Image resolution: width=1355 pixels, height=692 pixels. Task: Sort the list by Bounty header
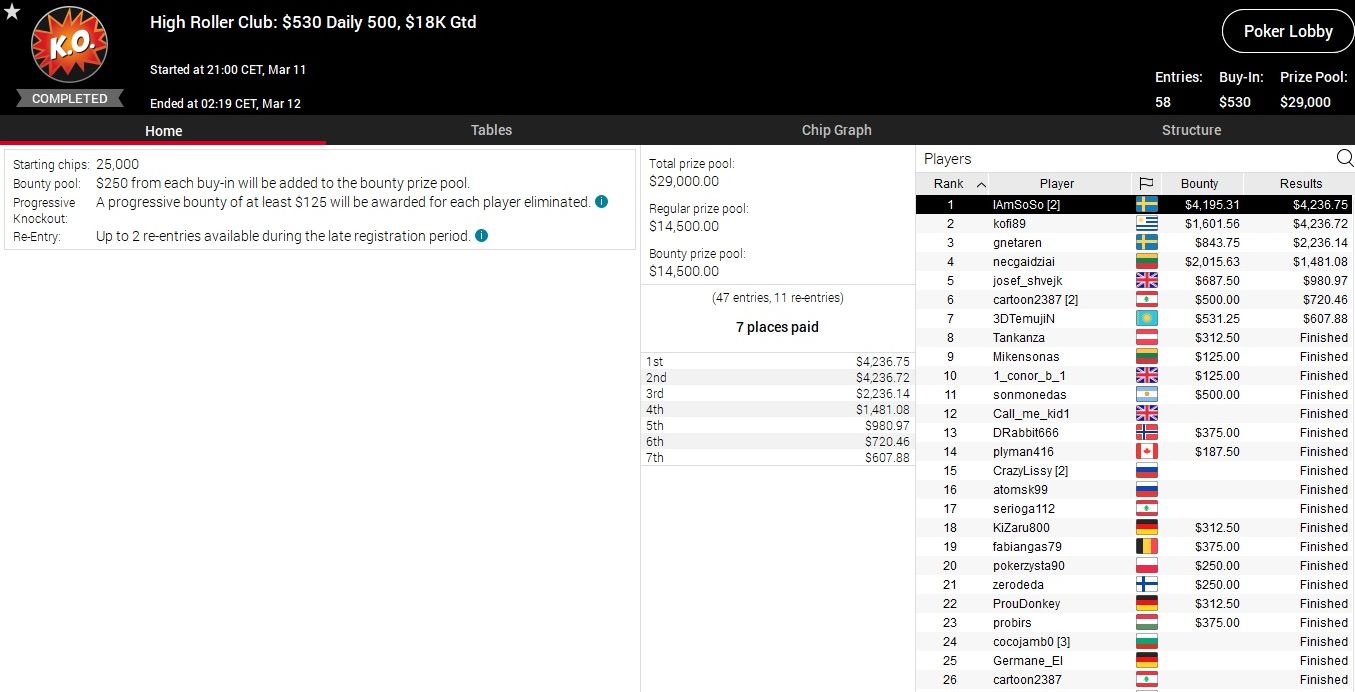click(1199, 184)
